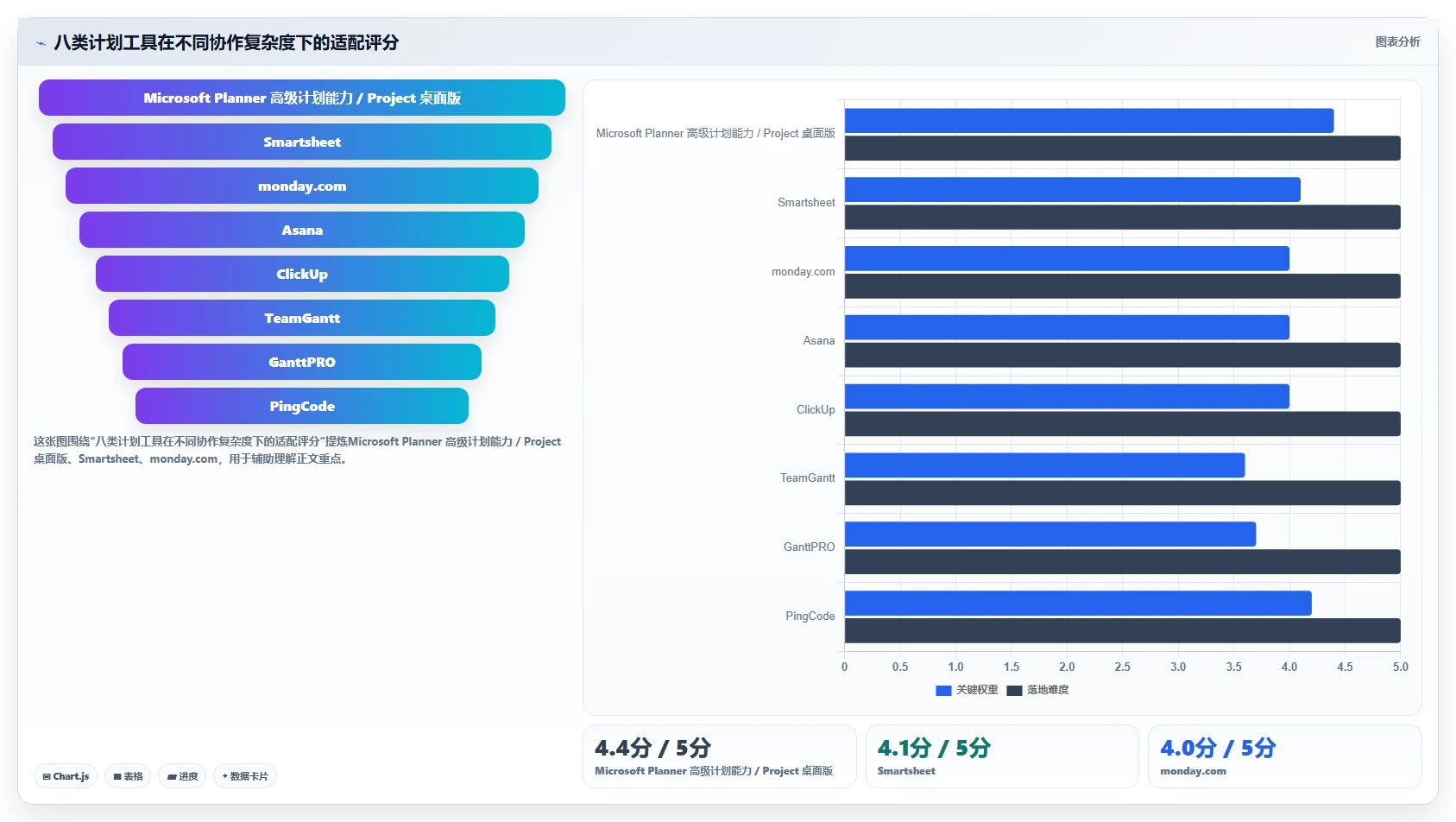
Task: Click the 表格 tag
Action: [128, 776]
